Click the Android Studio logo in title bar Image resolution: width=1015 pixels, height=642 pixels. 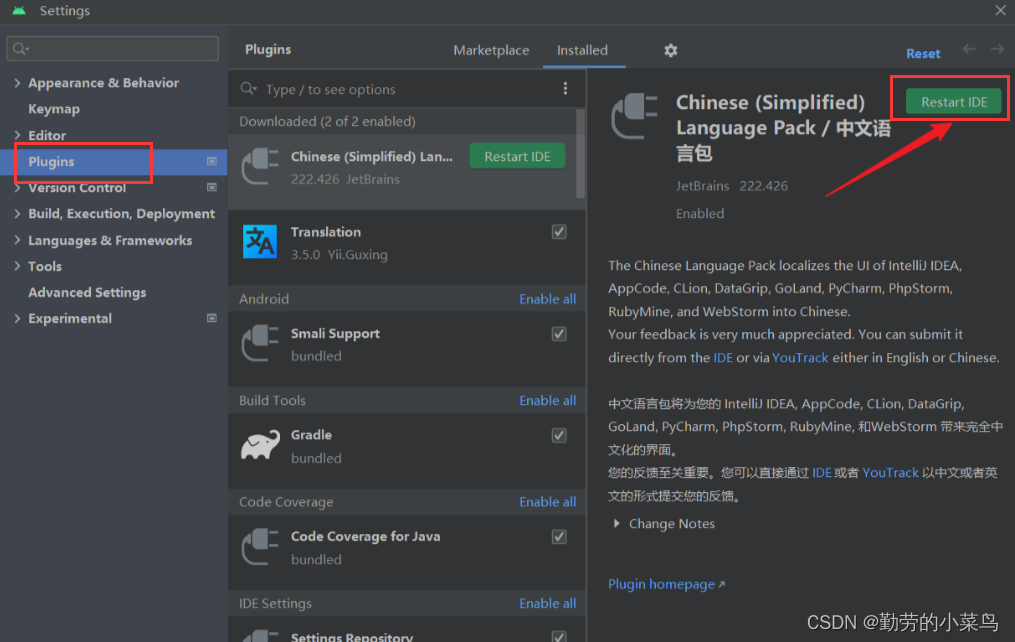coord(19,10)
